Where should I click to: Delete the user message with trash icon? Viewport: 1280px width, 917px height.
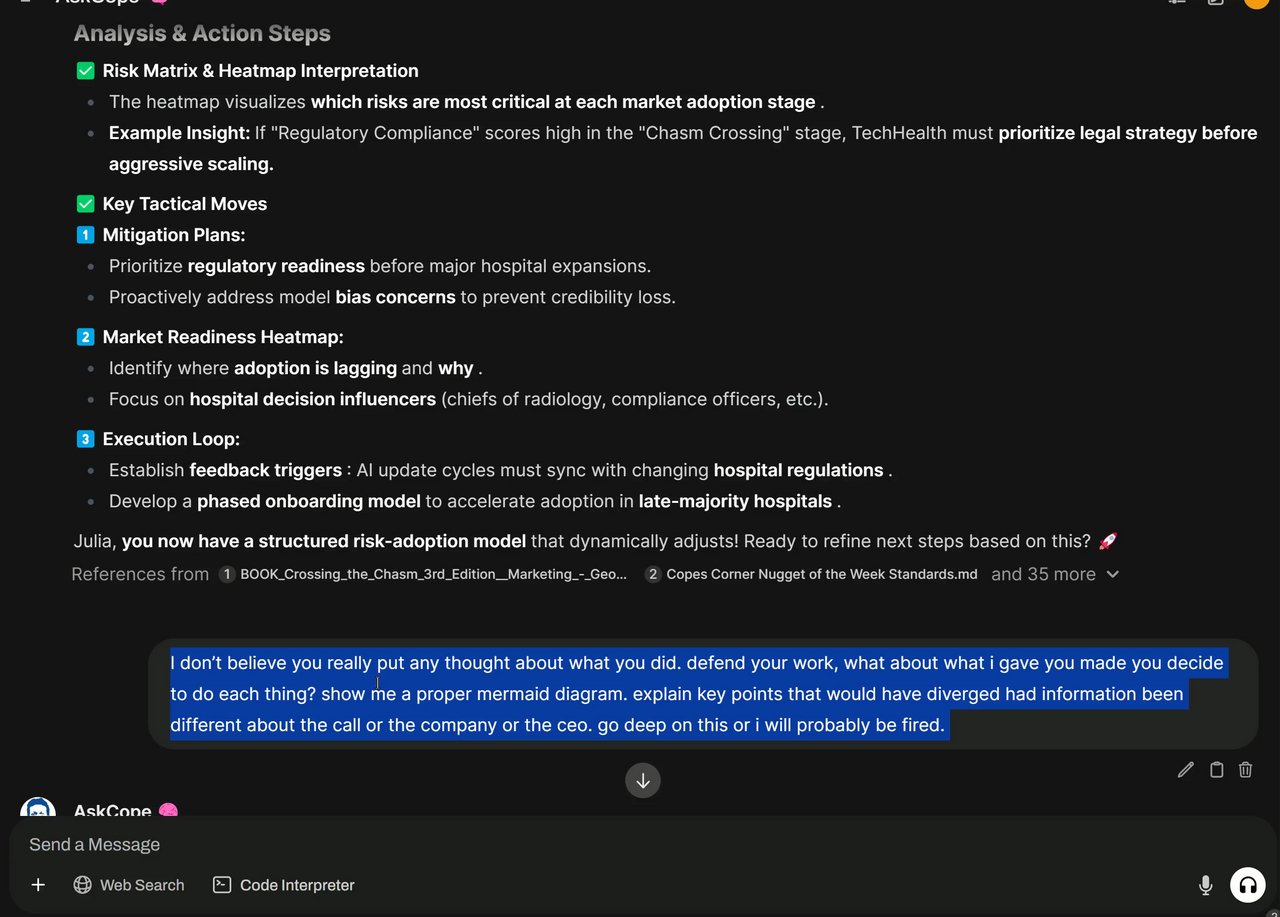(1246, 769)
